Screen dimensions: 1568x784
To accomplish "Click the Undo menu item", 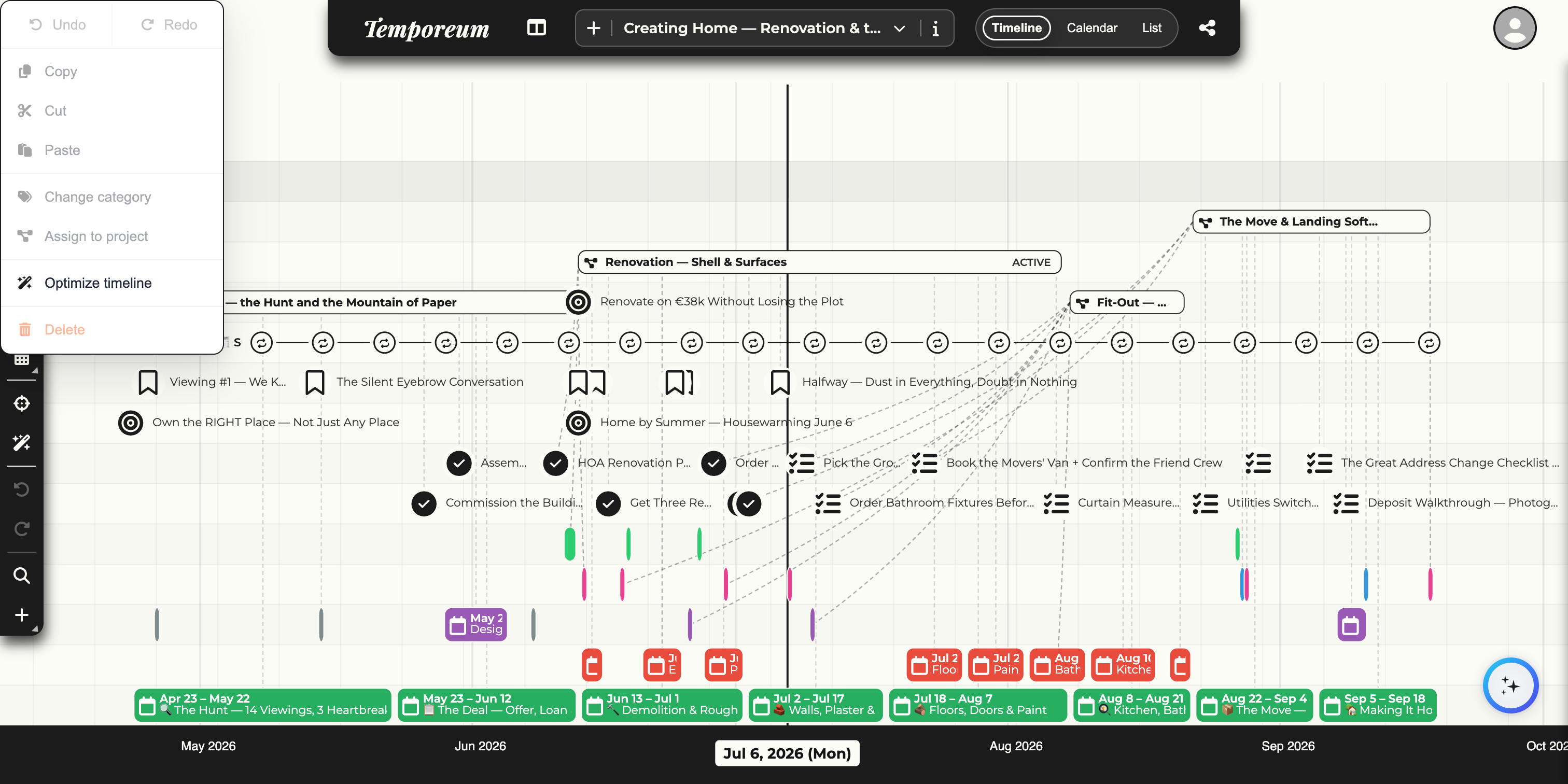I will tap(57, 24).
